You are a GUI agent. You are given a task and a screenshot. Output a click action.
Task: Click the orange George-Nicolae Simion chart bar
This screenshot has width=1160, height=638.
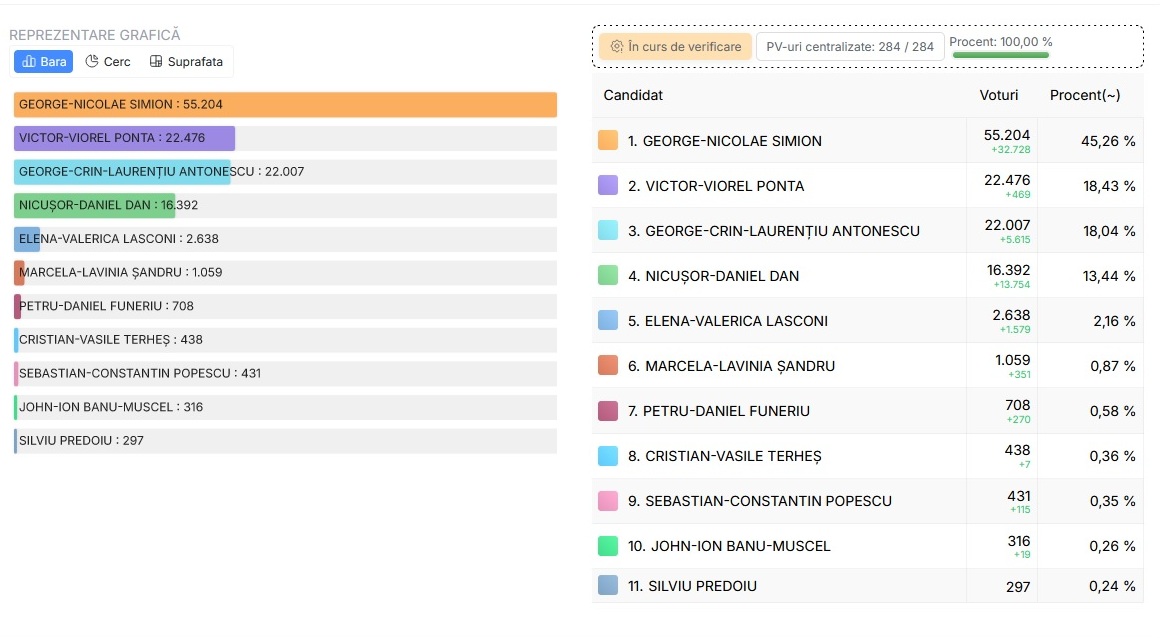[x=285, y=105]
